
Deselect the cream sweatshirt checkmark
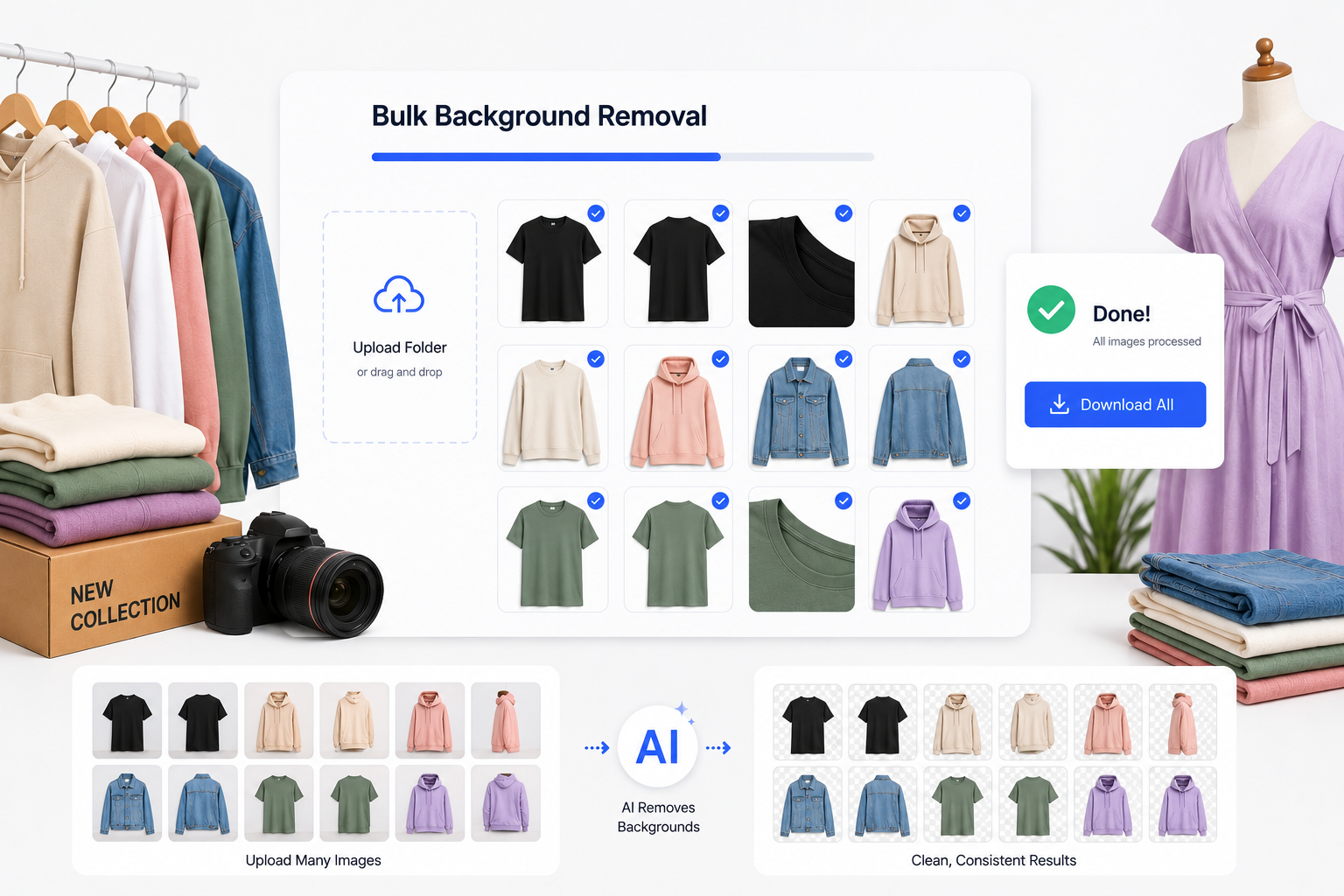596,359
